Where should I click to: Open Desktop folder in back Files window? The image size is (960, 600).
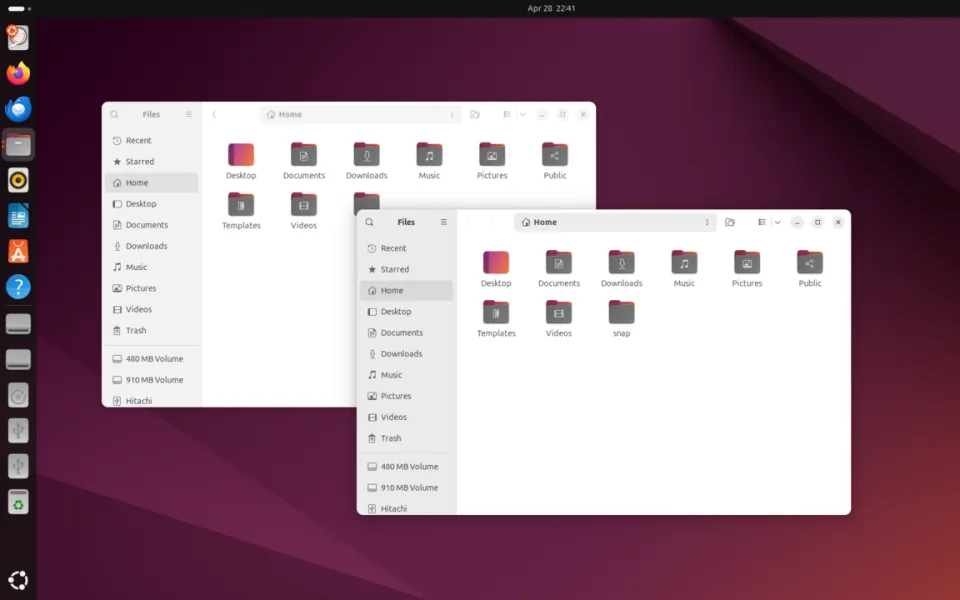pos(241,161)
